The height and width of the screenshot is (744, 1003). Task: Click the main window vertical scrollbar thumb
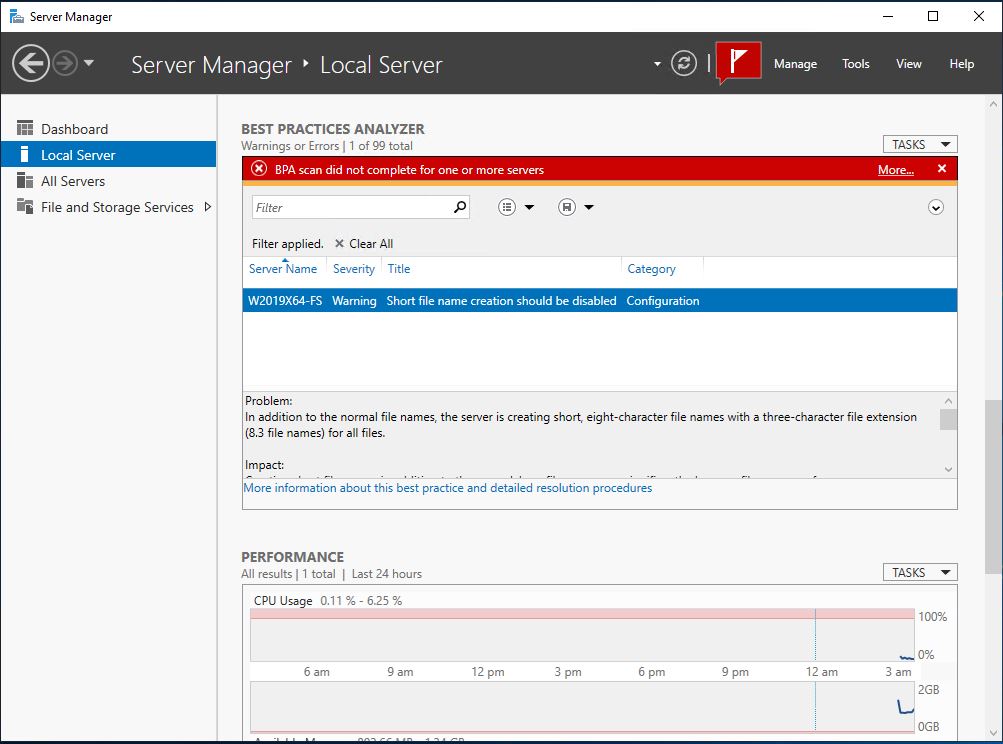click(993, 487)
